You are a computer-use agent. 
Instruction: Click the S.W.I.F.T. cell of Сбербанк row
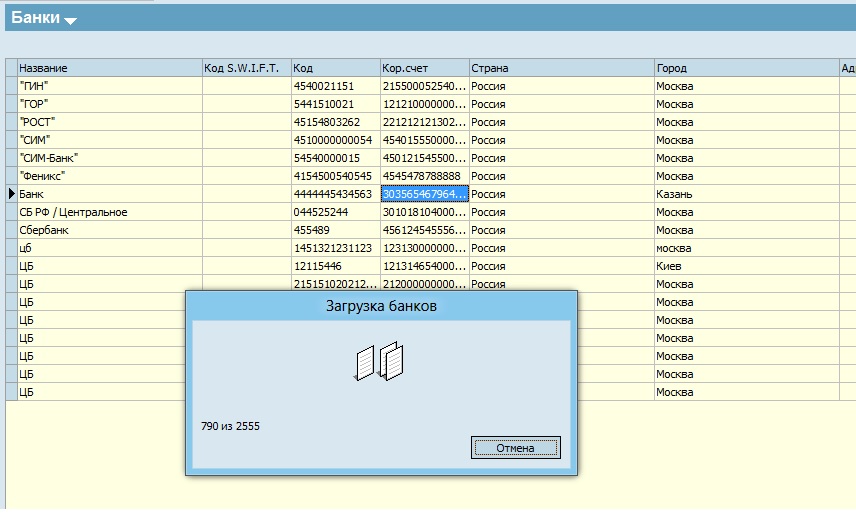[247, 230]
